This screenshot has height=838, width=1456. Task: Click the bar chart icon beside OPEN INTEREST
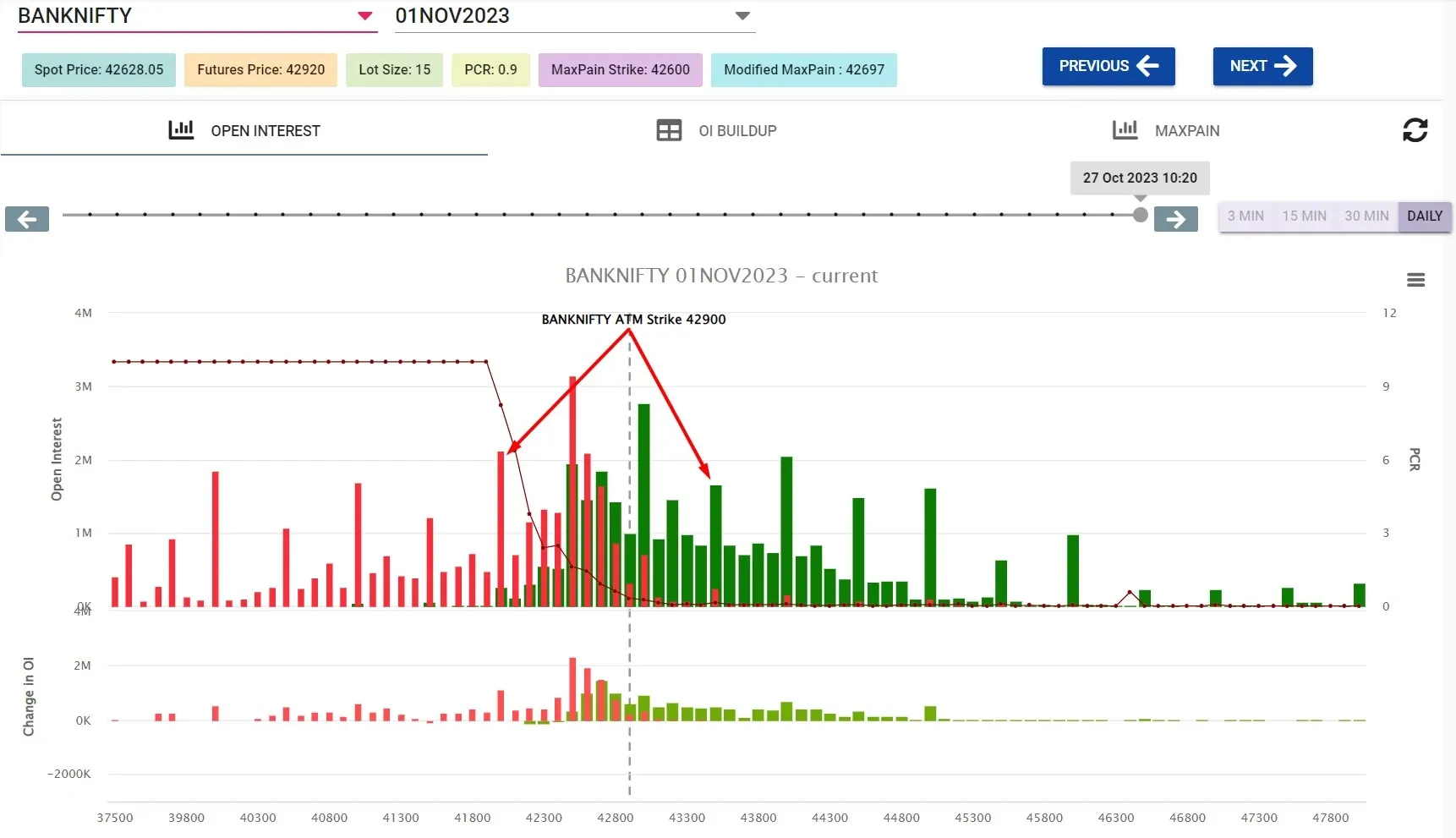[x=181, y=129]
